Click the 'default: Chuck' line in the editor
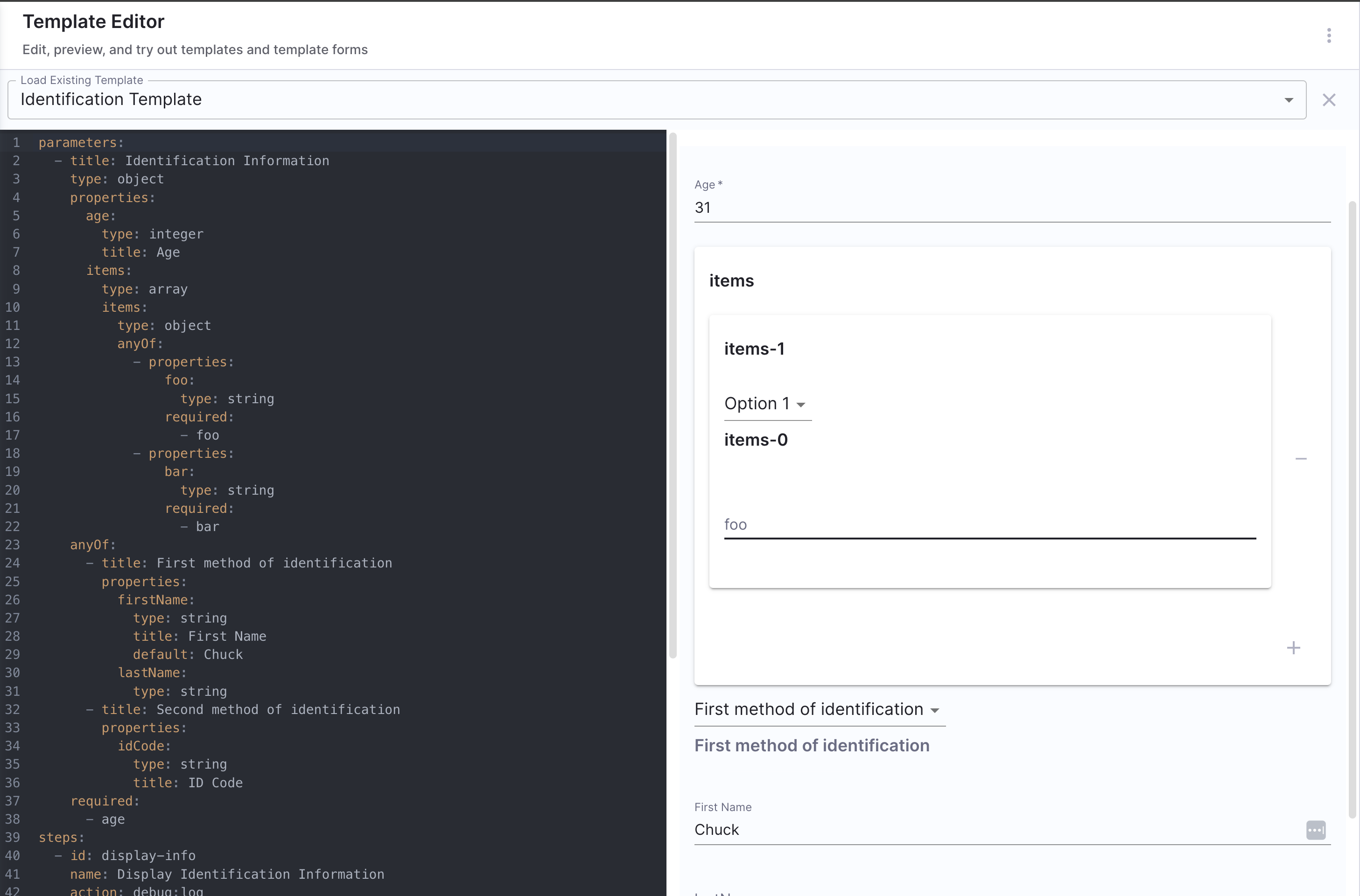Image resolution: width=1360 pixels, height=896 pixels. pos(188,654)
